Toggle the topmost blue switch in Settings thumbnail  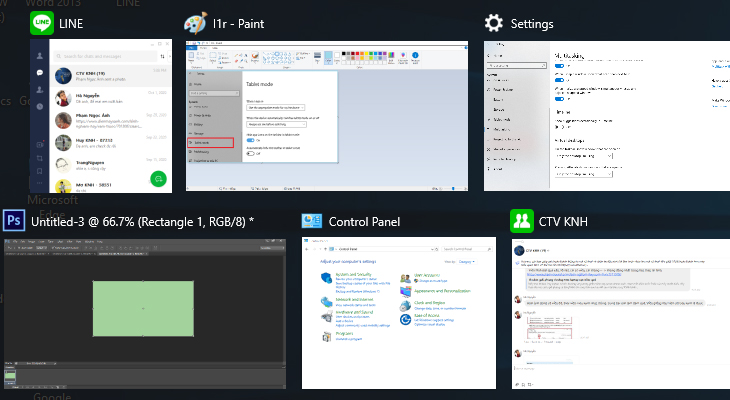click(x=560, y=66)
